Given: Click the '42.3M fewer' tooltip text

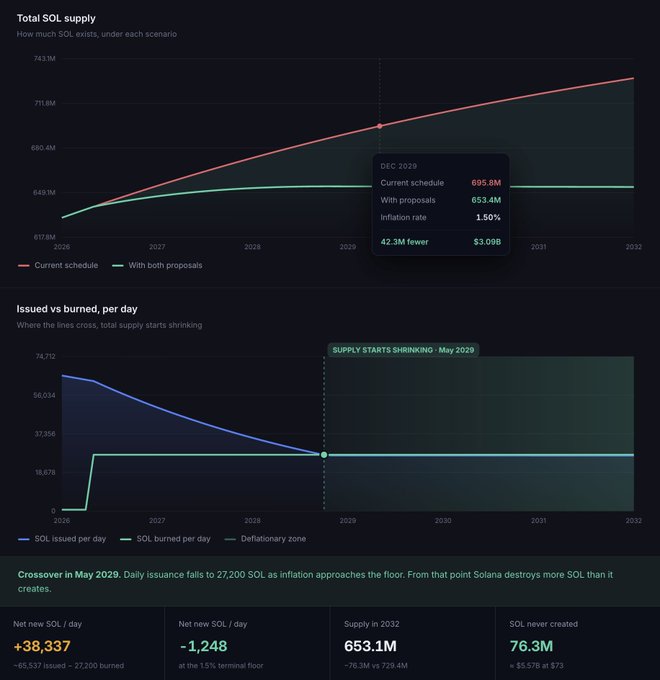Looking at the screenshot, I should click(404, 242).
